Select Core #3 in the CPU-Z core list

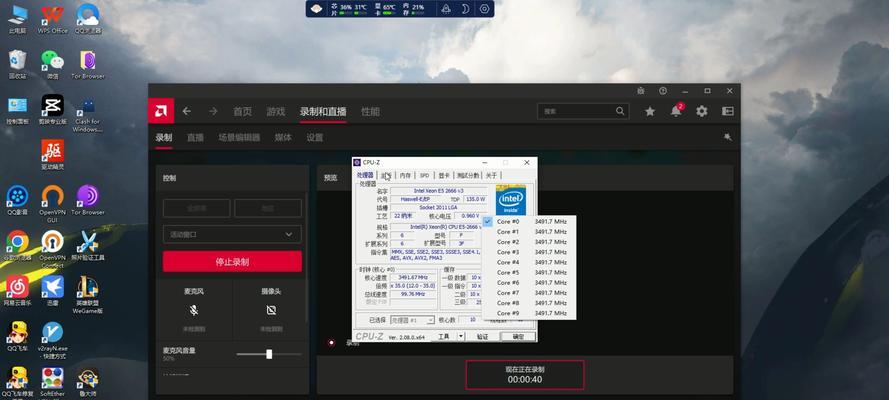529,252
